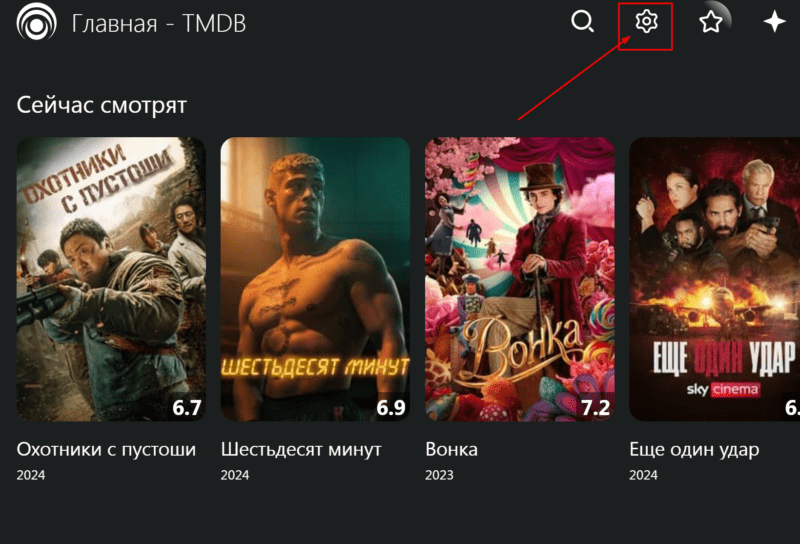Open the Вонка movie poster
The width and height of the screenshot is (800, 544).
click(520, 279)
